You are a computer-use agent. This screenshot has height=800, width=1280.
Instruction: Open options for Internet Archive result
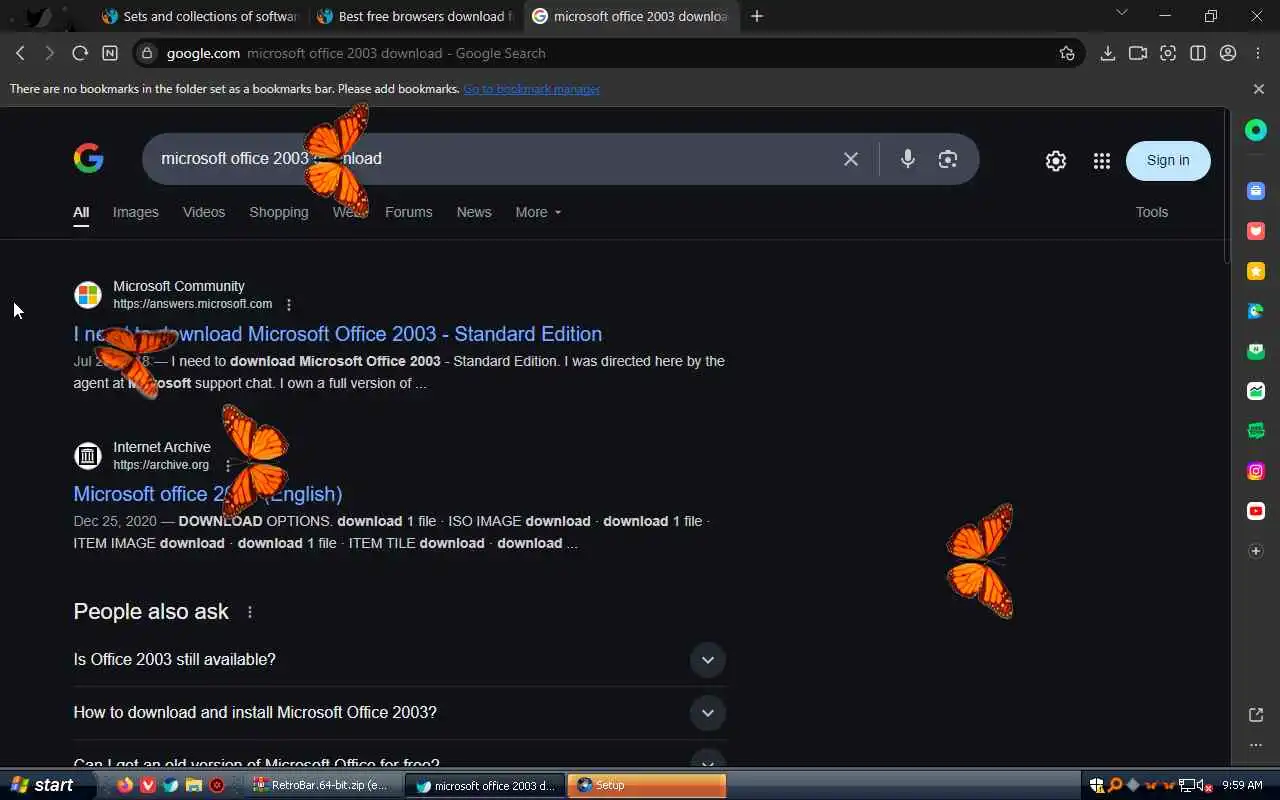pyautogui.click(x=228, y=465)
